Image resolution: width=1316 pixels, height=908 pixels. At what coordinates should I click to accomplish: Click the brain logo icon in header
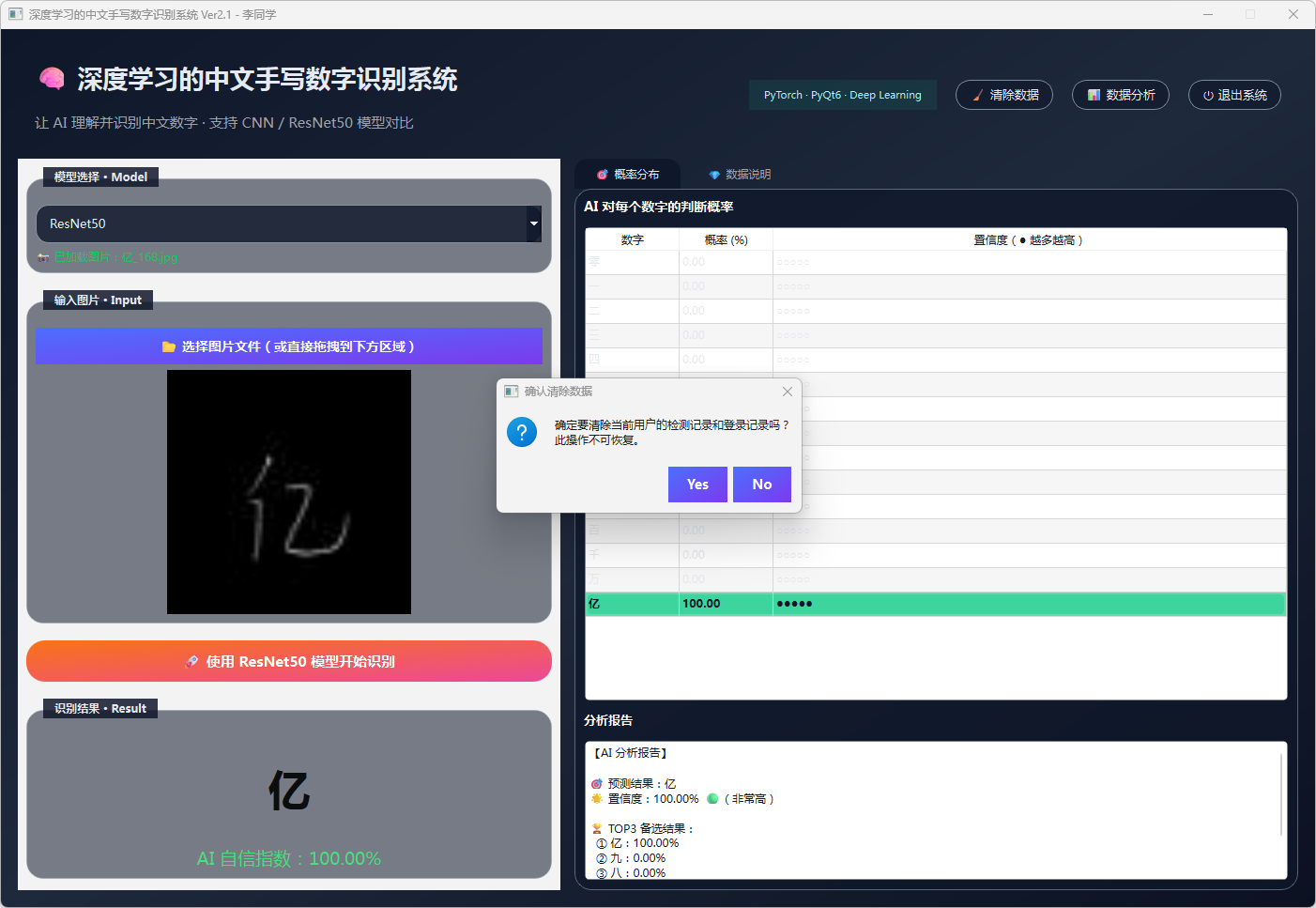[52, 79]
